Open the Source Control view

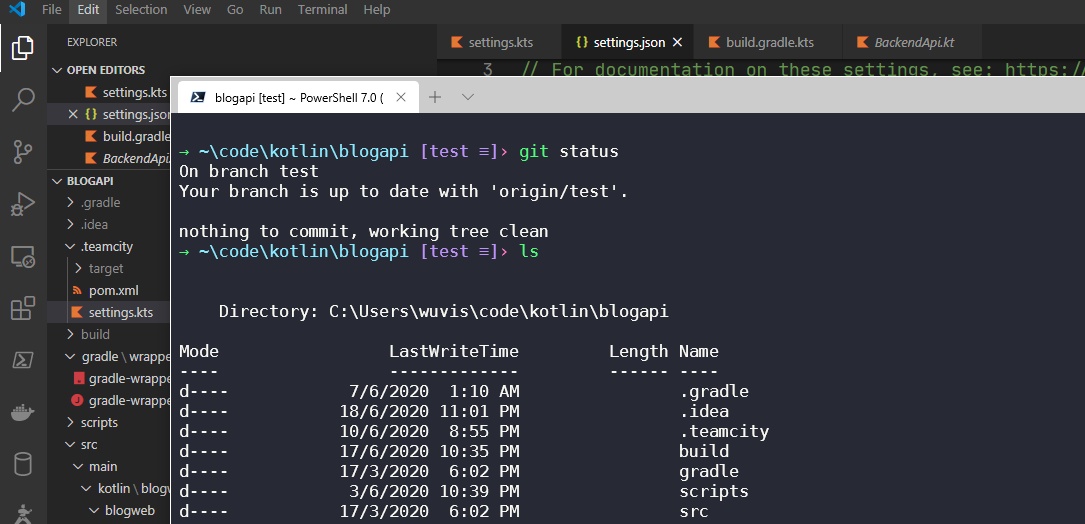pyautogui.click(x=22, y=152)
